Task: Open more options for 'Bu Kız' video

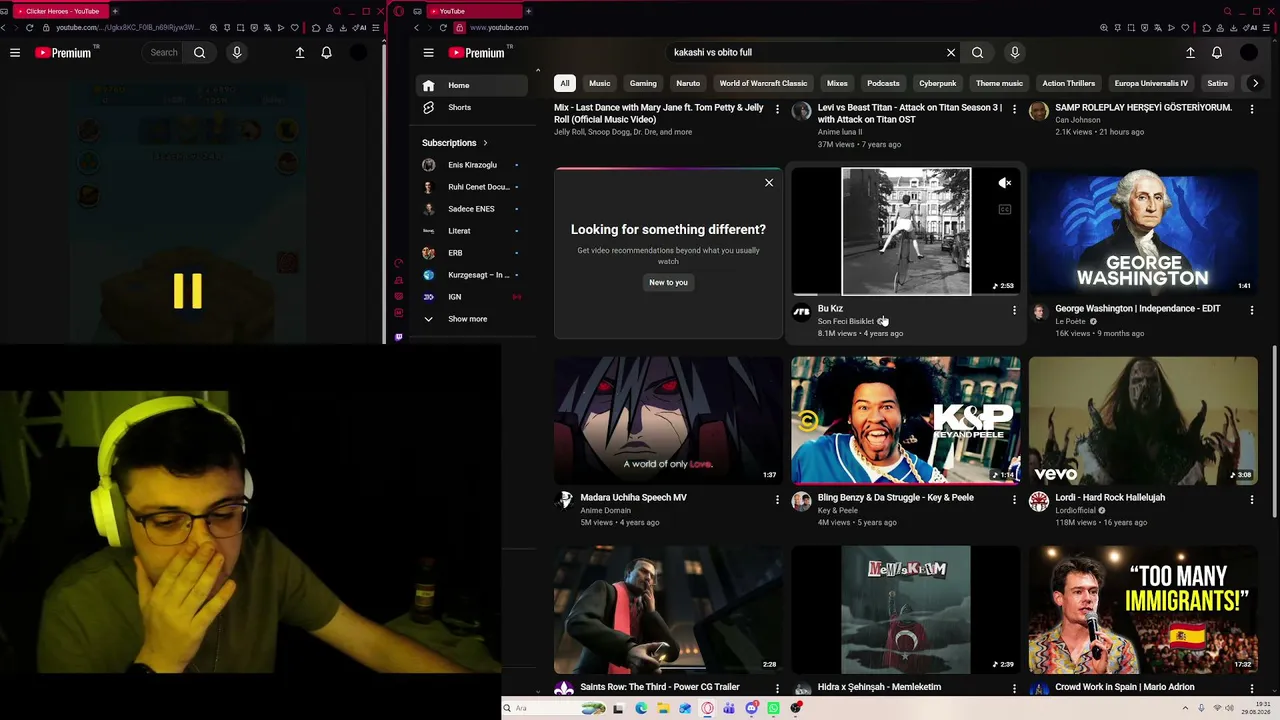Action: [1014, 310]
